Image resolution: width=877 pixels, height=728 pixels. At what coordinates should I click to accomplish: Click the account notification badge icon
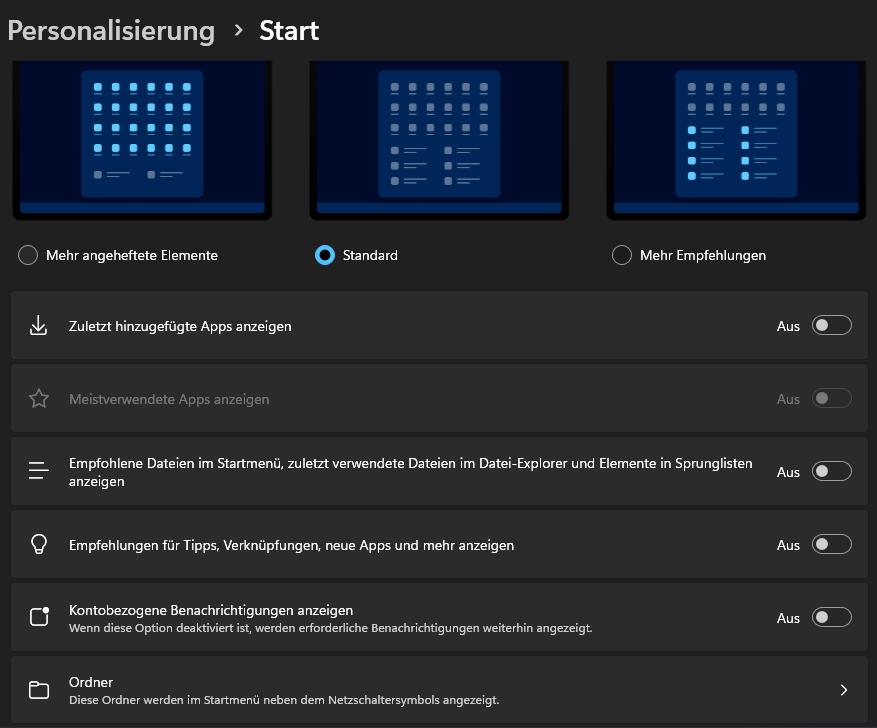coord(39,616)
